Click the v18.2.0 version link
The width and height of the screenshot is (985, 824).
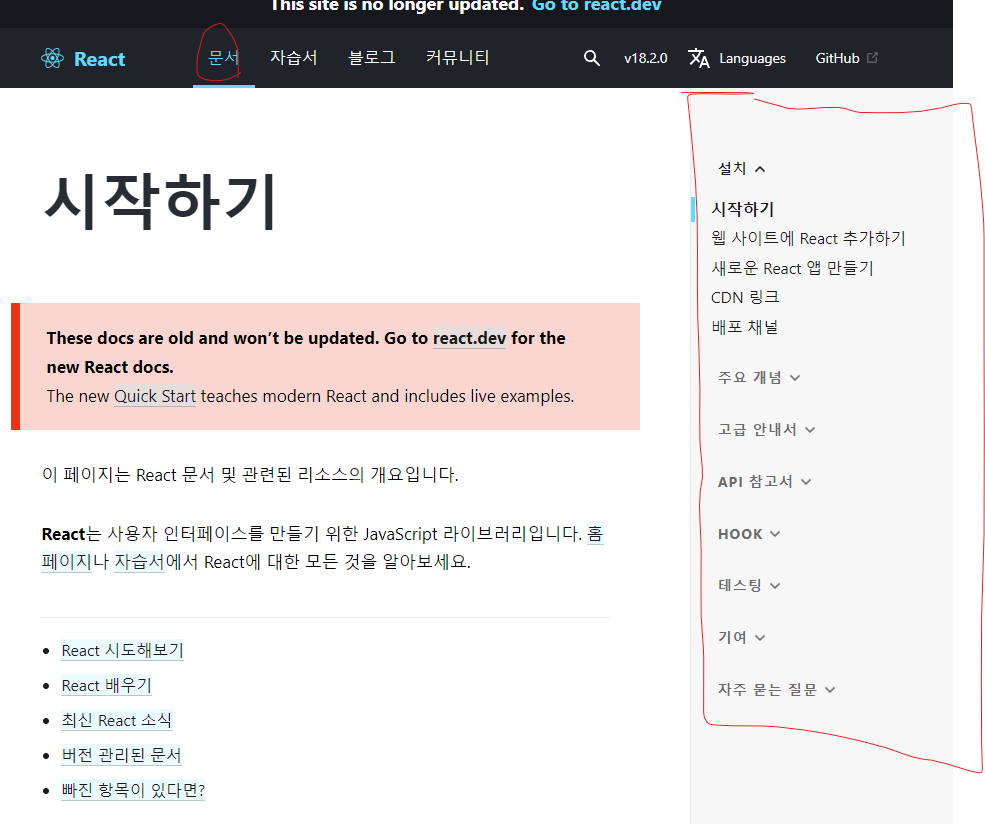(x=645, y=58)
